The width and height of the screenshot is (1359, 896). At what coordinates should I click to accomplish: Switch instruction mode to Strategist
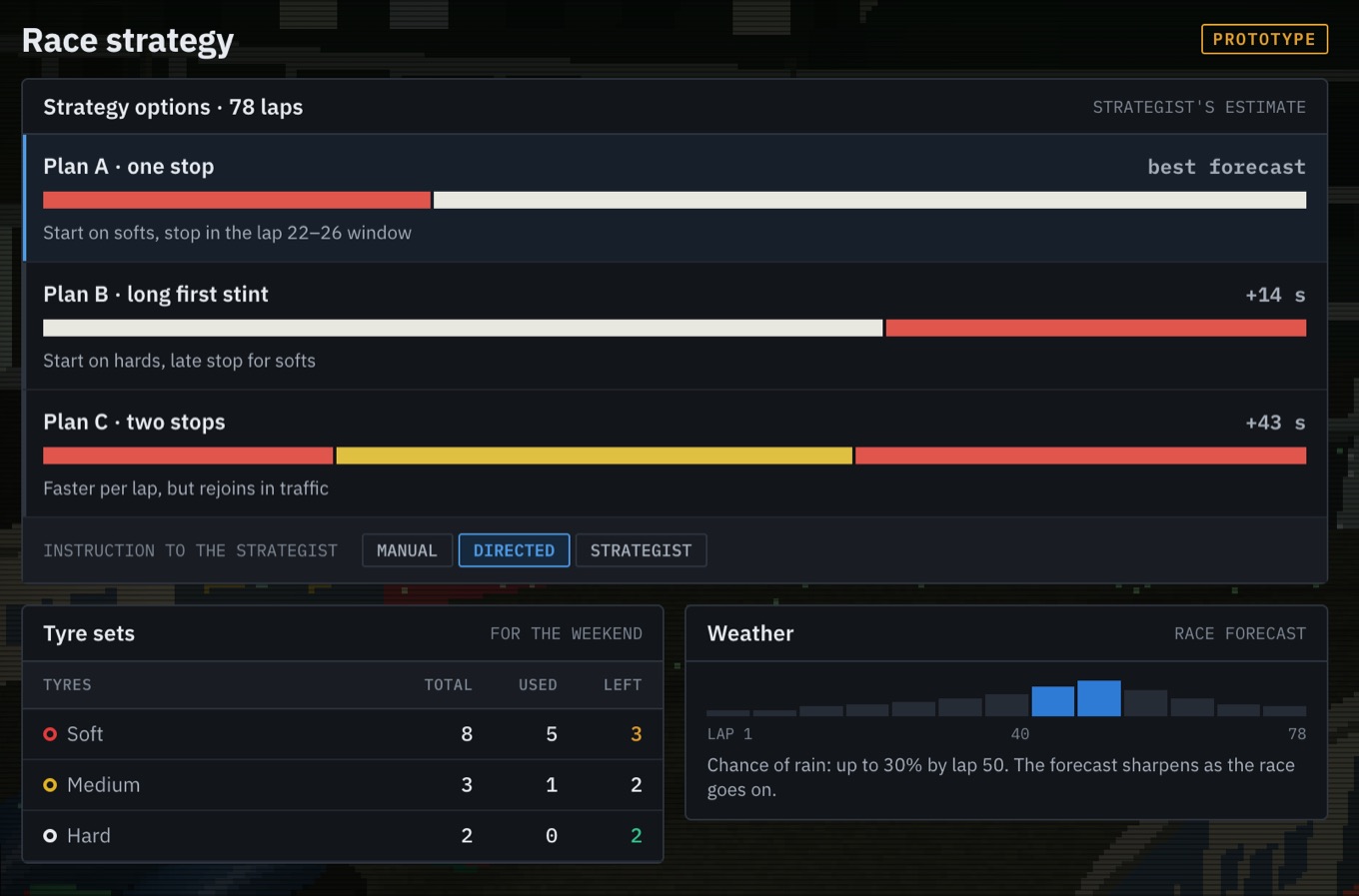point(641,550)
